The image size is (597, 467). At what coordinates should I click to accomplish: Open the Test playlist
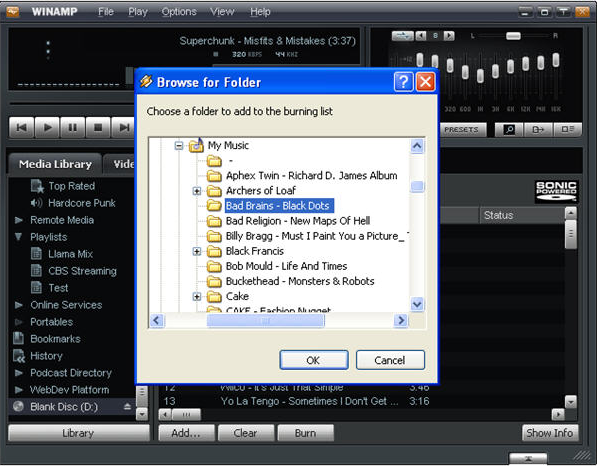[x=58, y=288]
